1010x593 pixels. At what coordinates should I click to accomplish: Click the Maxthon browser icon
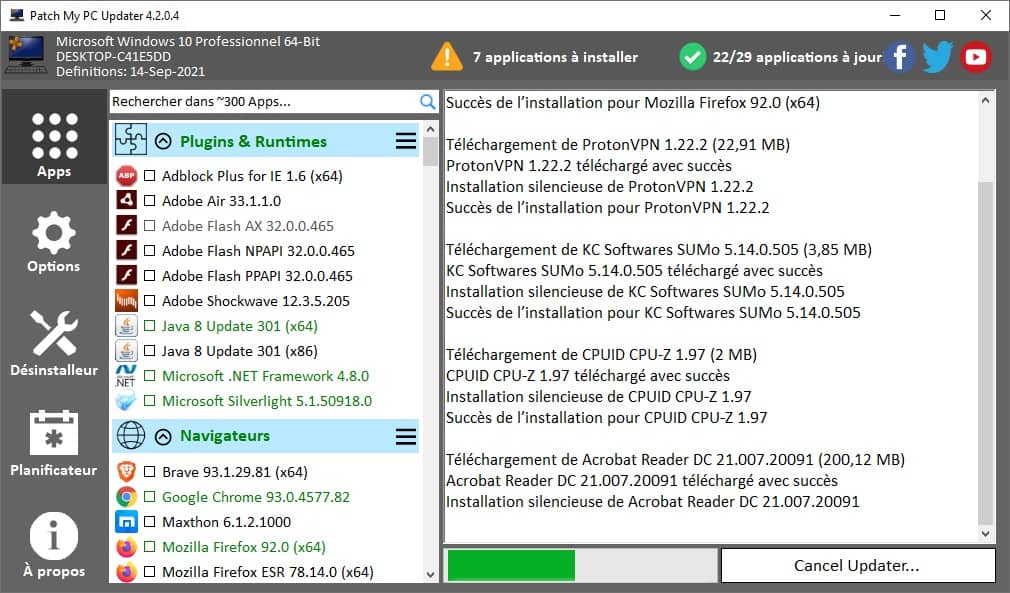click(126, 522)
